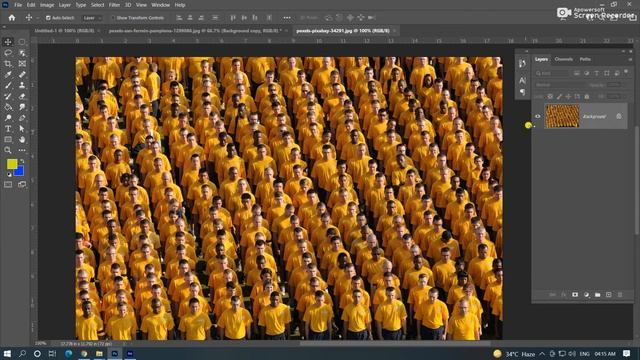Select the Rectangular Marquee tool

tap(22, 42)
